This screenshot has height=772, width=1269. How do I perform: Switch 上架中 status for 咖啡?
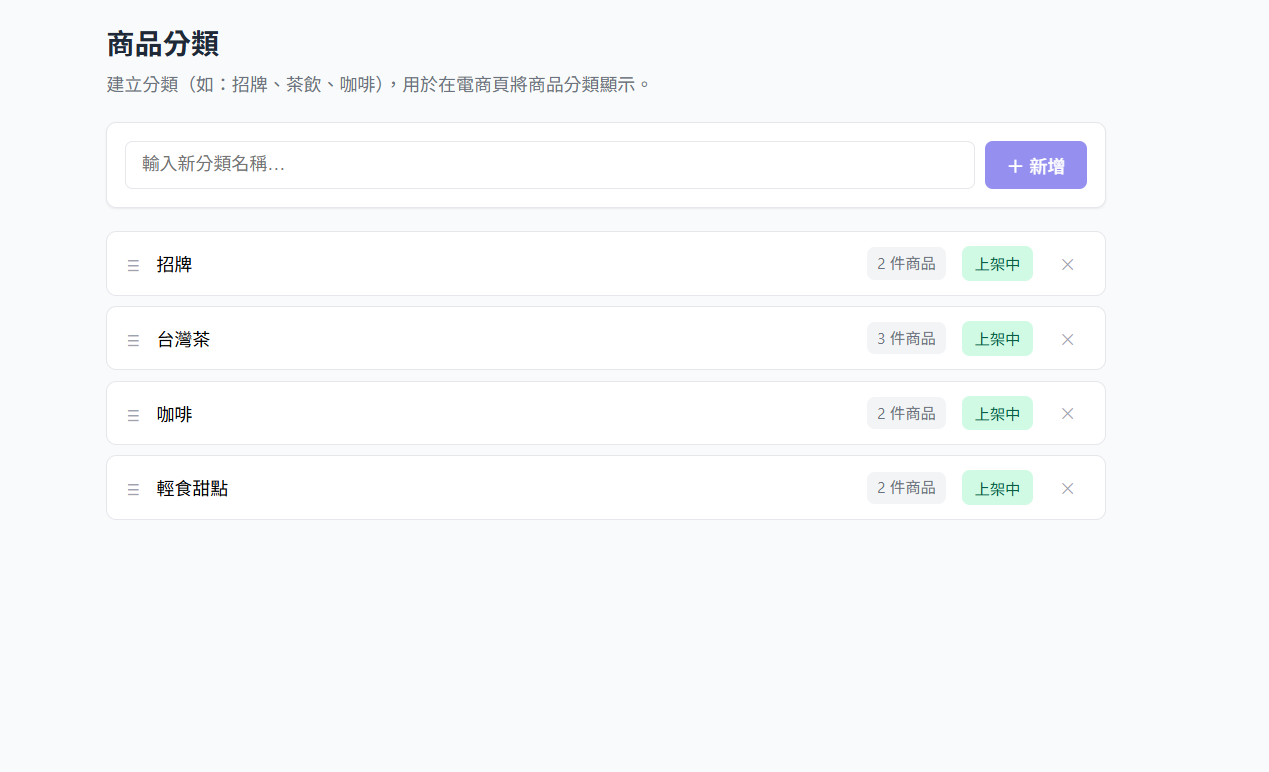click(997, 413)
